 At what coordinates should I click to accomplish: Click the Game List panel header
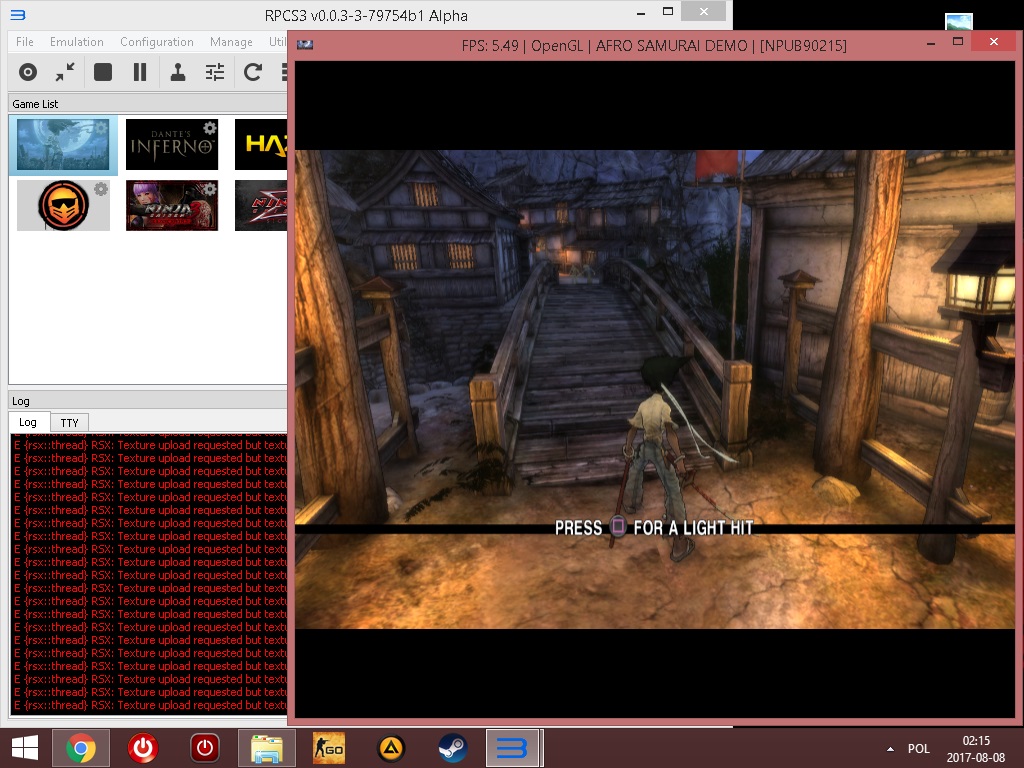coord(148,104)
